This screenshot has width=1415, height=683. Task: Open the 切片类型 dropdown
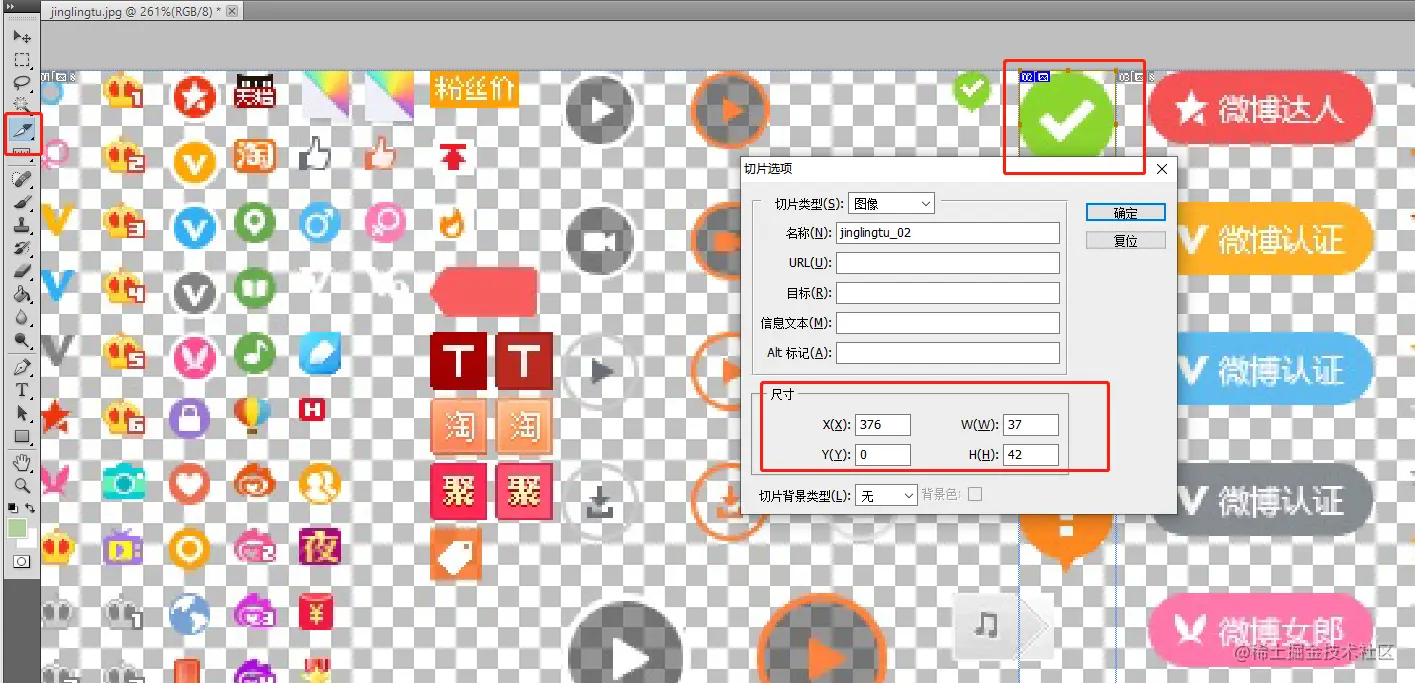[891, 204]
